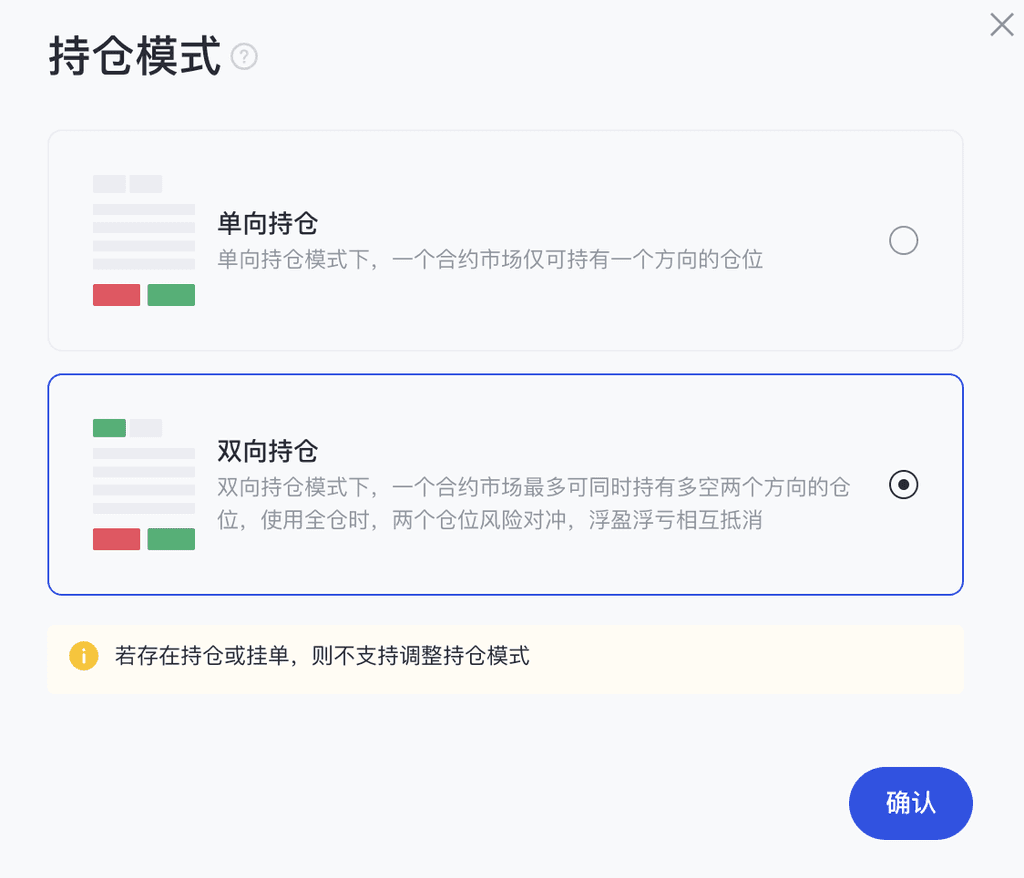Select the 双向持仓 radio button
Image resolution: width=1024 pixels, height=878 pixels.
pos(903,485)
